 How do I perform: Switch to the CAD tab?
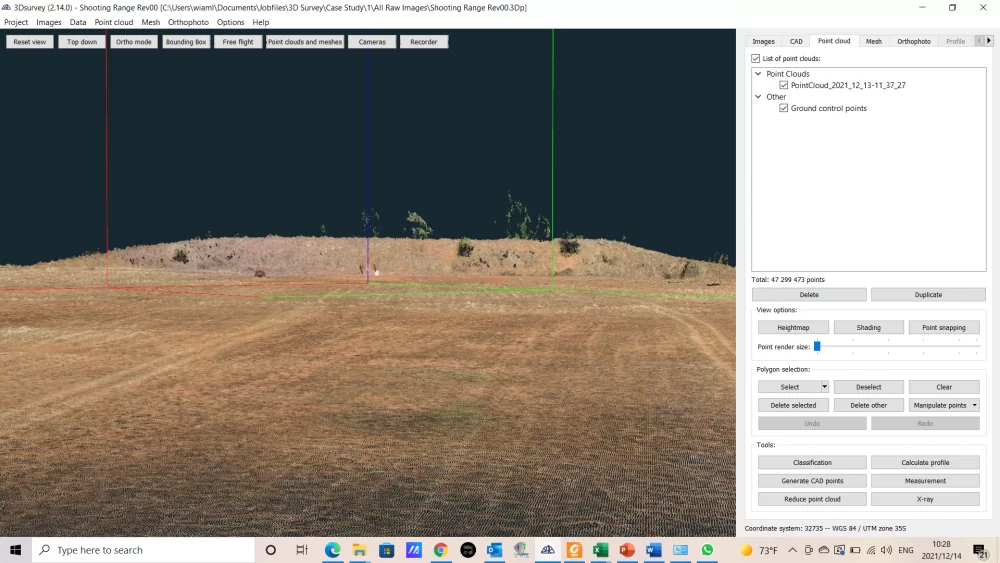pyautogui.click(x=796, y=41)
